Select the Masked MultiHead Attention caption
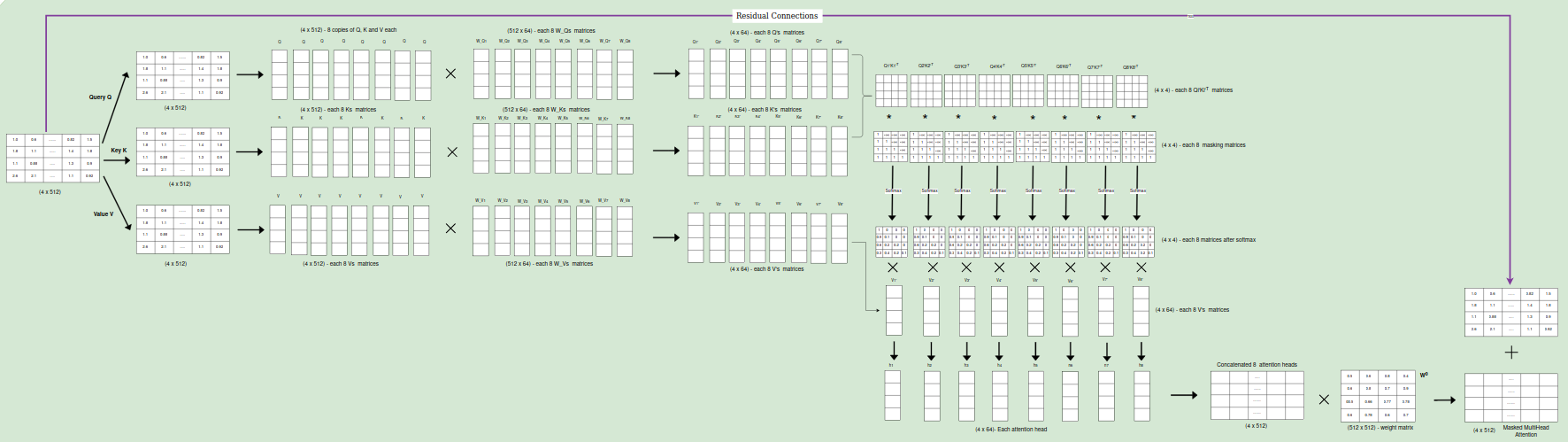 click(x=1526, y=431)
